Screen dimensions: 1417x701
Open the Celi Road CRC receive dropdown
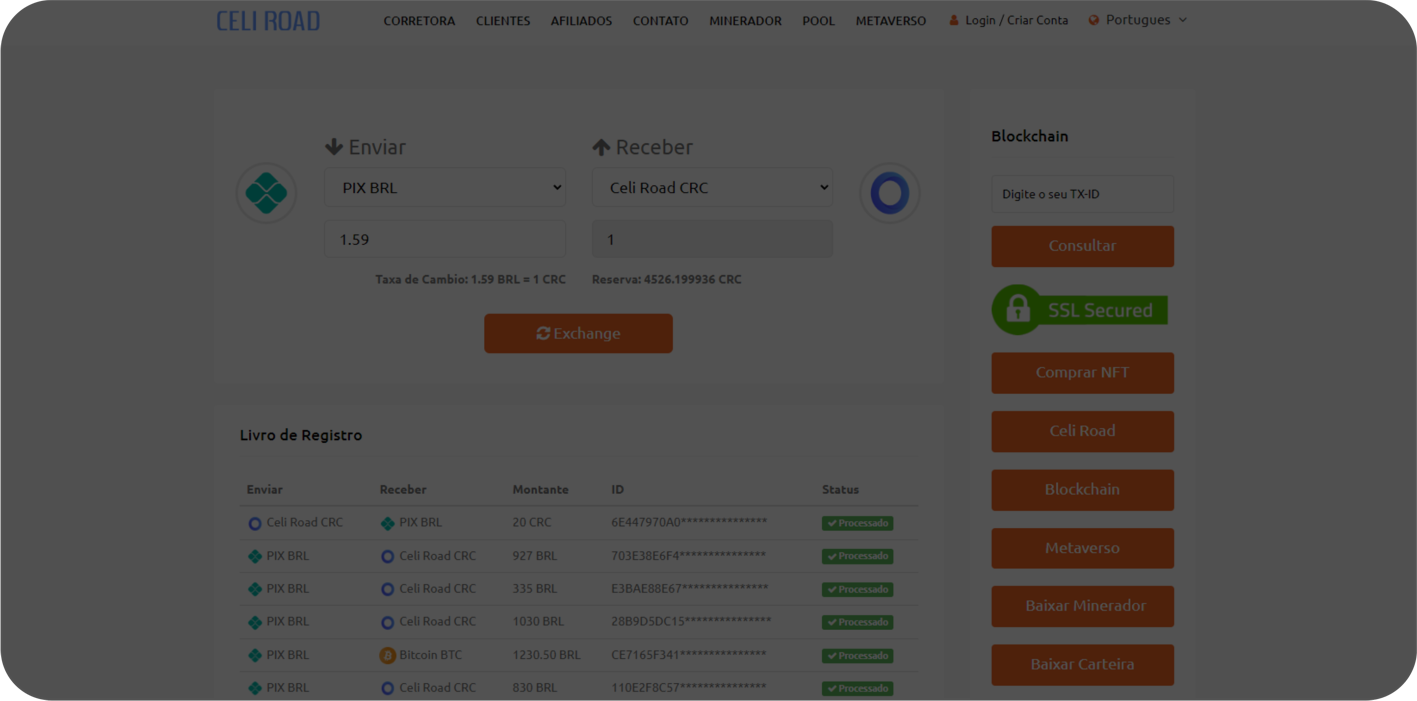712,187
